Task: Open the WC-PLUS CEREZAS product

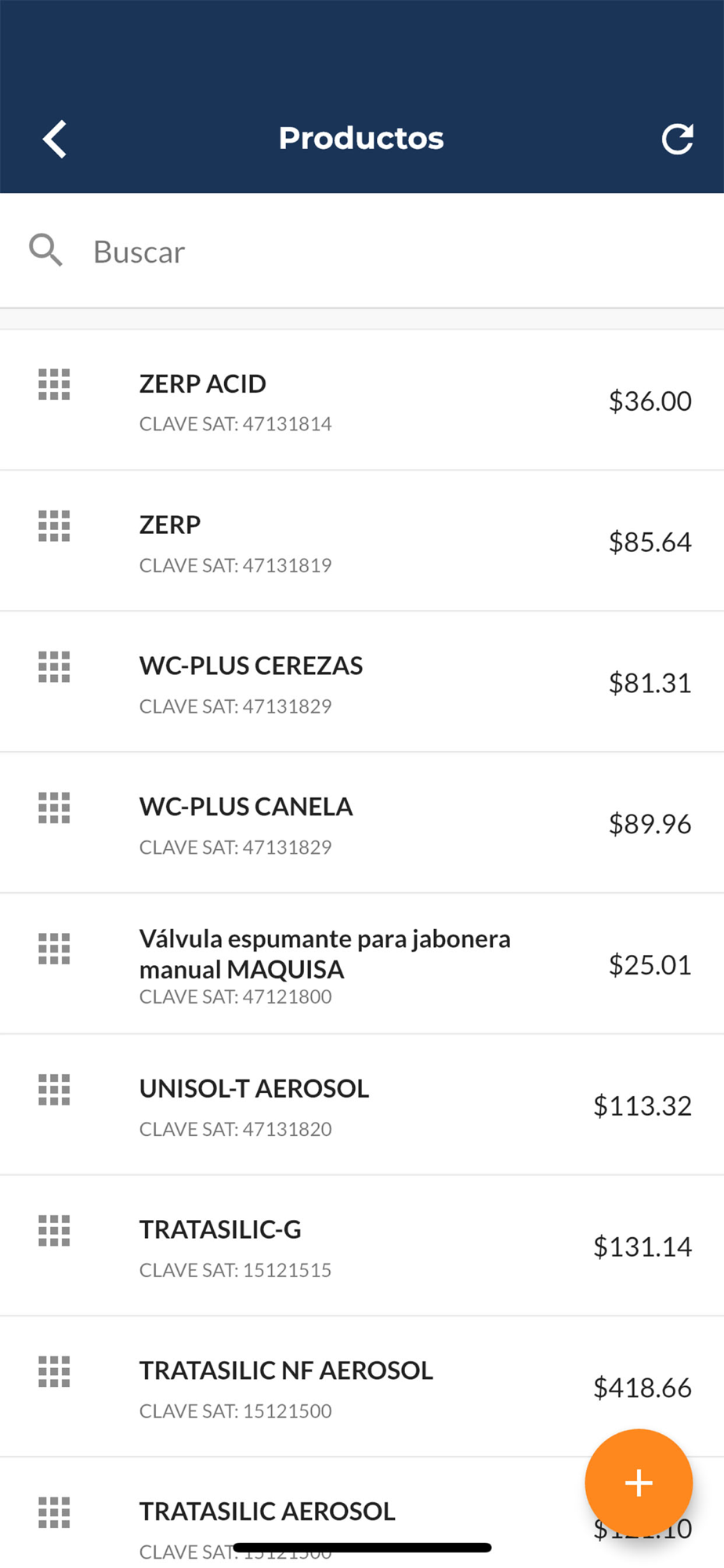Action: (x=362, y=682)
